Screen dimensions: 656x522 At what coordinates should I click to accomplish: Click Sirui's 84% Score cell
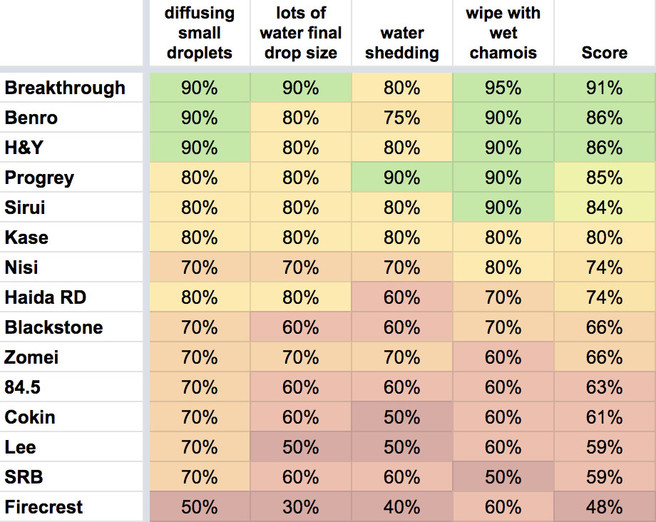click(602, 208)
